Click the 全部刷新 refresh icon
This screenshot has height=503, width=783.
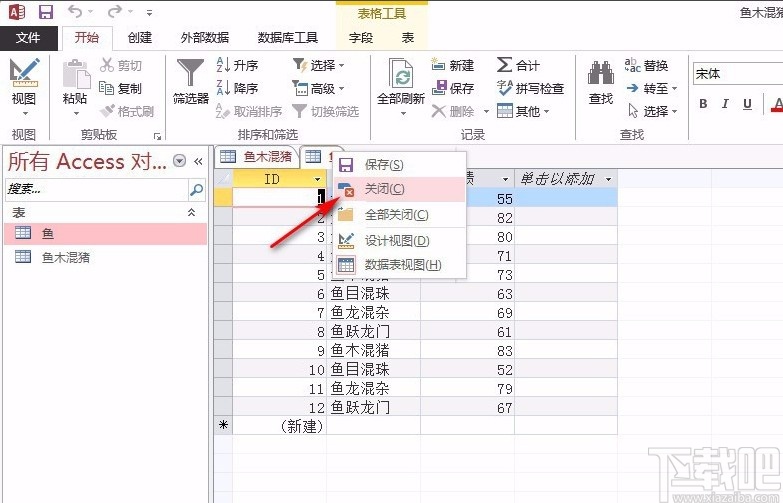point(401,74)
